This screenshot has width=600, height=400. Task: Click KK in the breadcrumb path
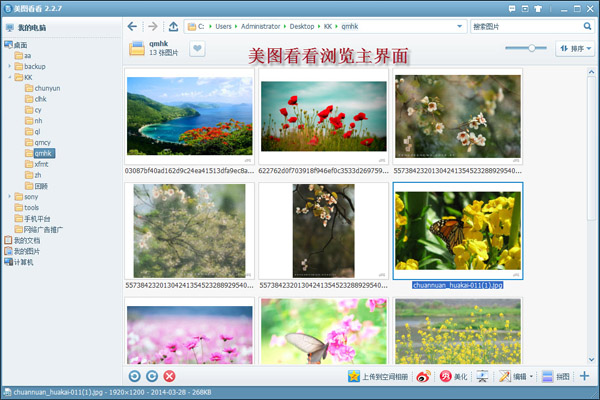328,26
